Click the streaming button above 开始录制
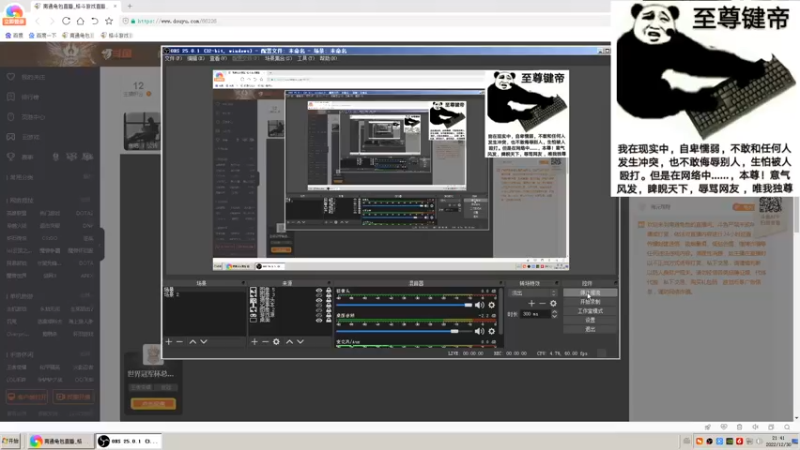Screen dimensions: 800x450 [x=590, y=292]
